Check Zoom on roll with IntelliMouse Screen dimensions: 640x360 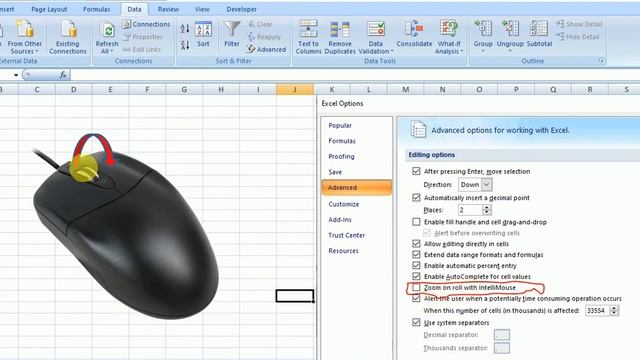pyautogui.click(x=416, y=287)
